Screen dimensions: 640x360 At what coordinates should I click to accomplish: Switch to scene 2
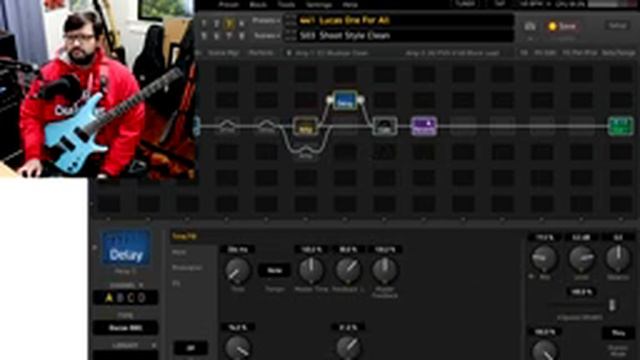click(217, 23)
